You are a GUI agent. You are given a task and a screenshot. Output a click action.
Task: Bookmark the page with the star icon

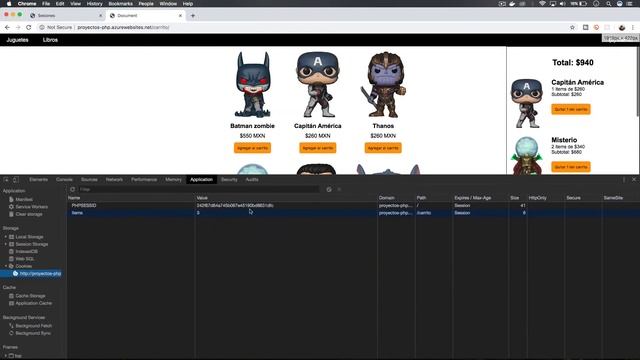572,27
